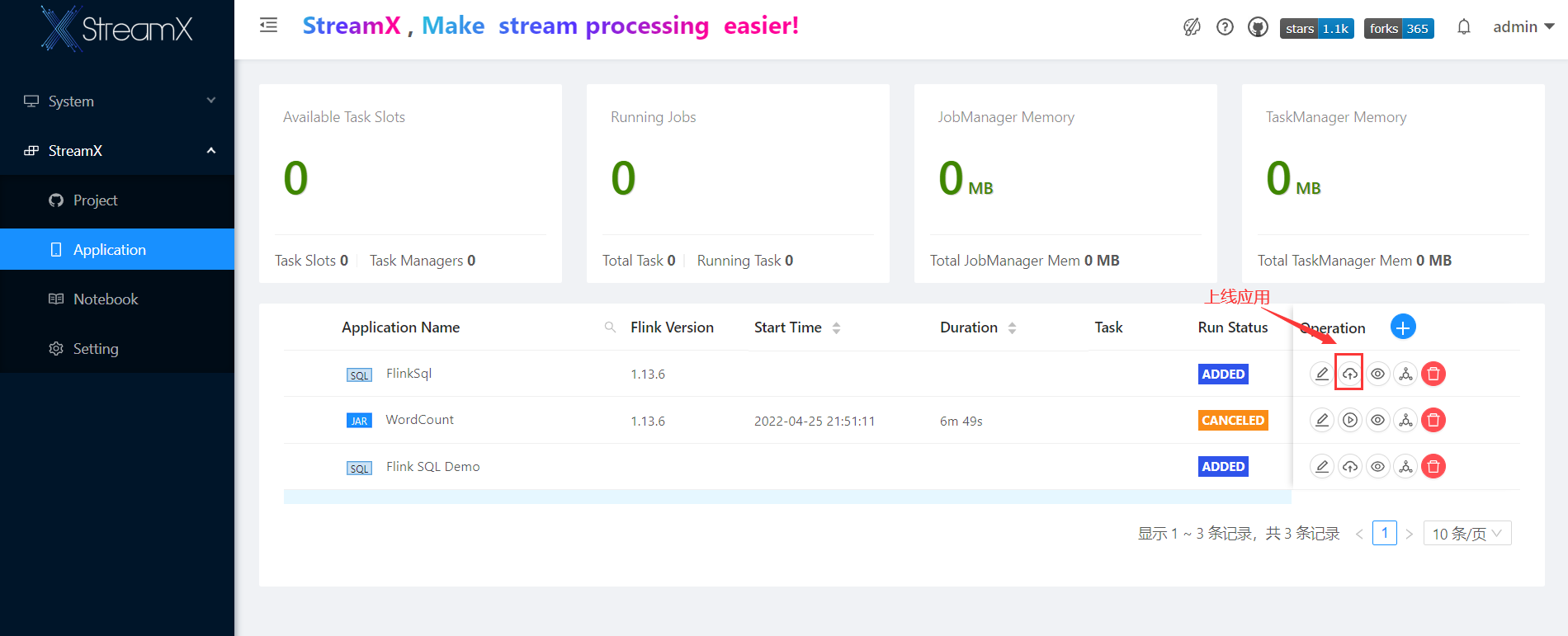The image size is (1568, 636).
Task: Add a new application with plus button
Action: coord(1403,327)
